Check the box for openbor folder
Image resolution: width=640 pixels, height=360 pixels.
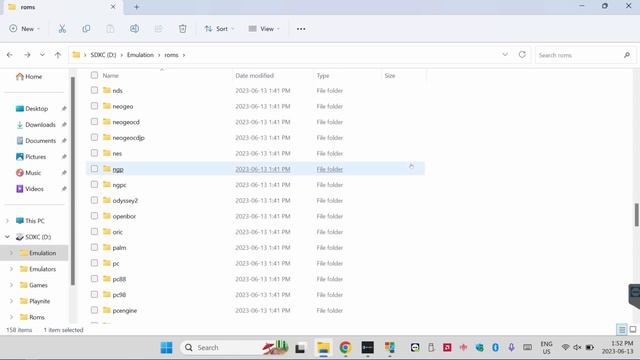click(94, 216)
